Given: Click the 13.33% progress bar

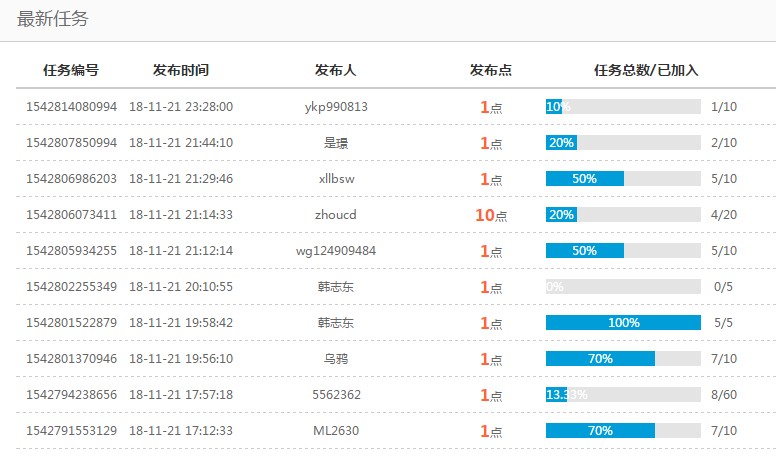Looking at the screenshot, I should point(623,395).
